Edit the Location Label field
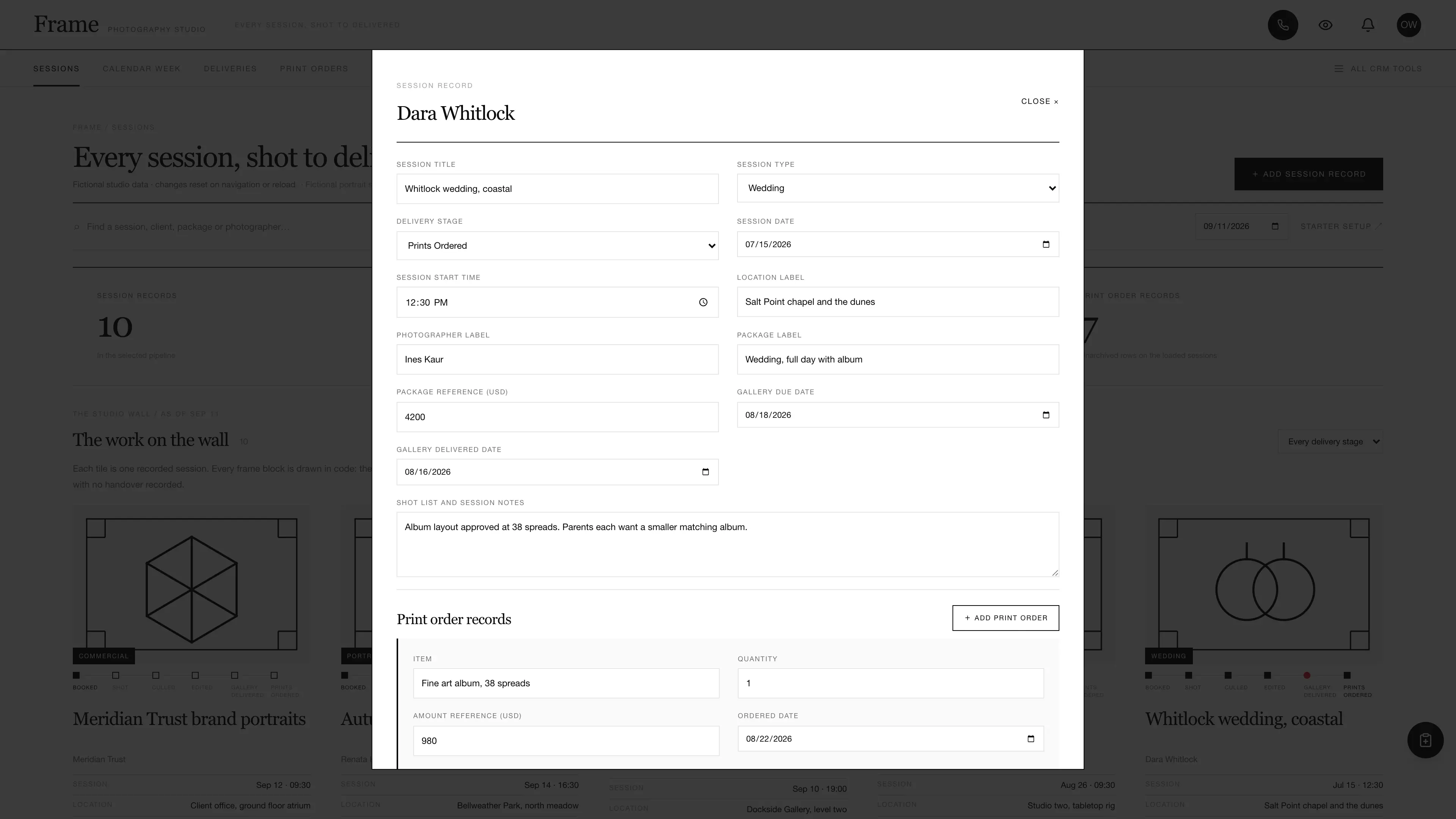 point(897,302)
